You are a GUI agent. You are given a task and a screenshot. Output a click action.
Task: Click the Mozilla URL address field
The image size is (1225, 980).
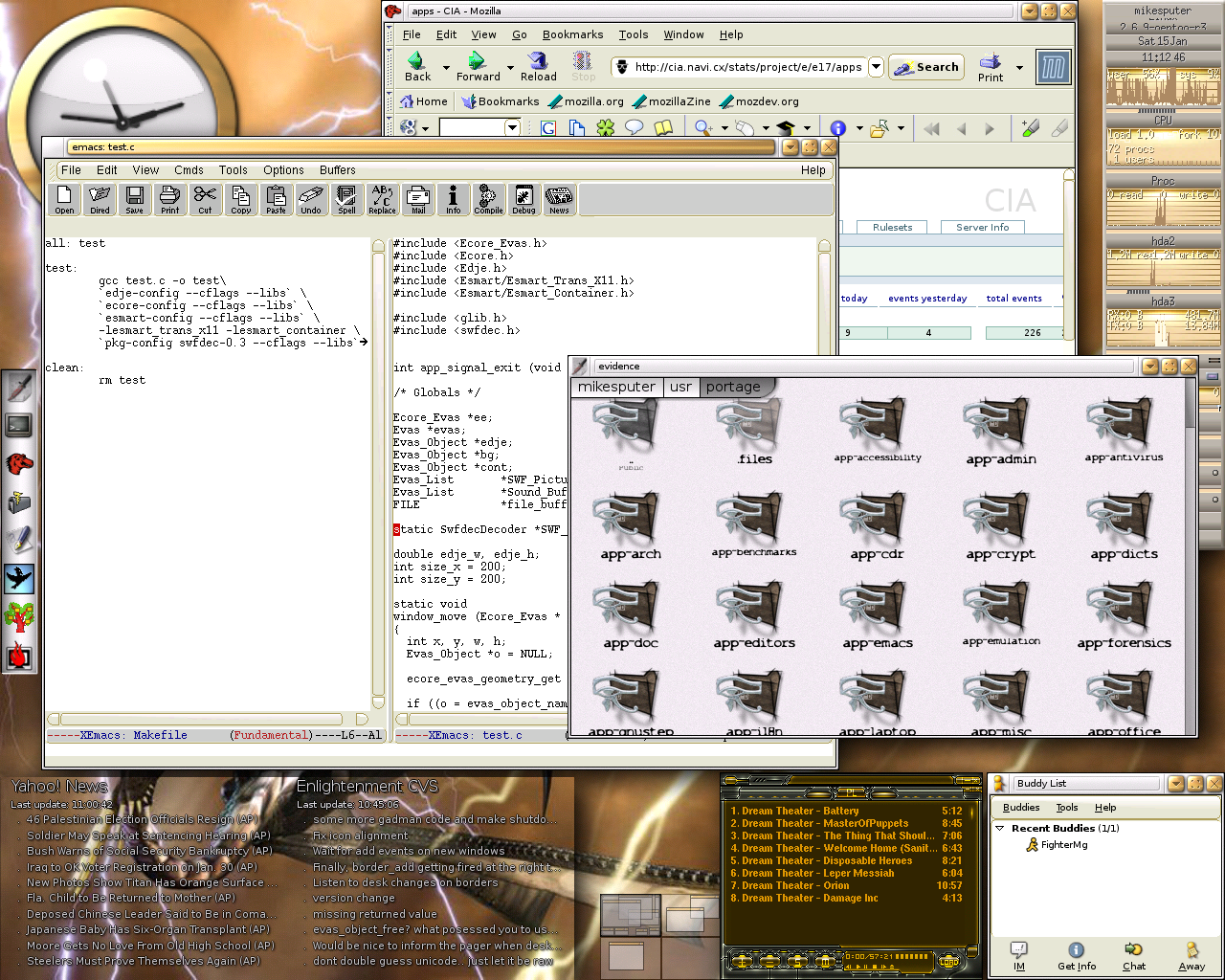coord(737,67)
